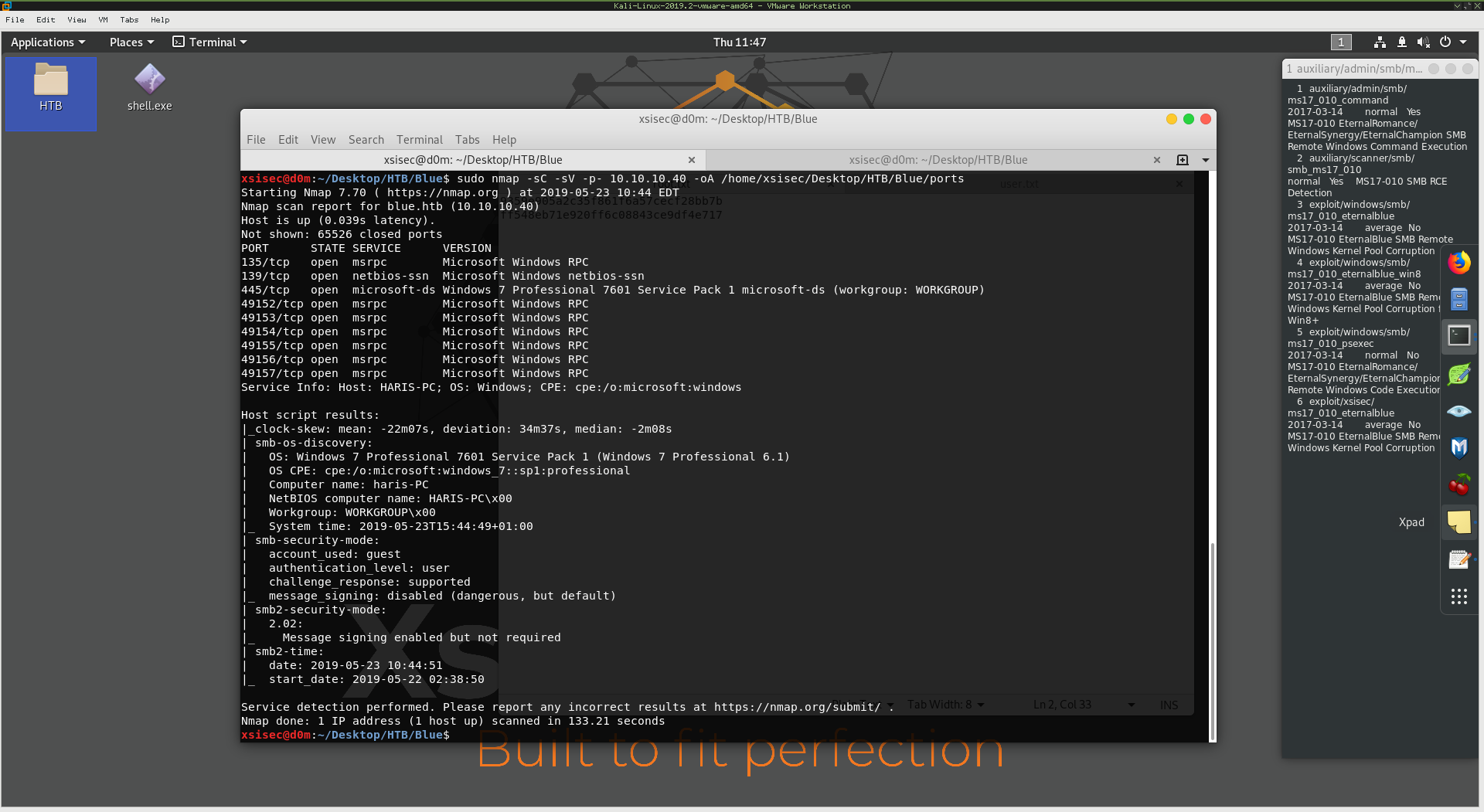Open the VM menu in VMware
1484x812 pixels.
pos(103,20)
